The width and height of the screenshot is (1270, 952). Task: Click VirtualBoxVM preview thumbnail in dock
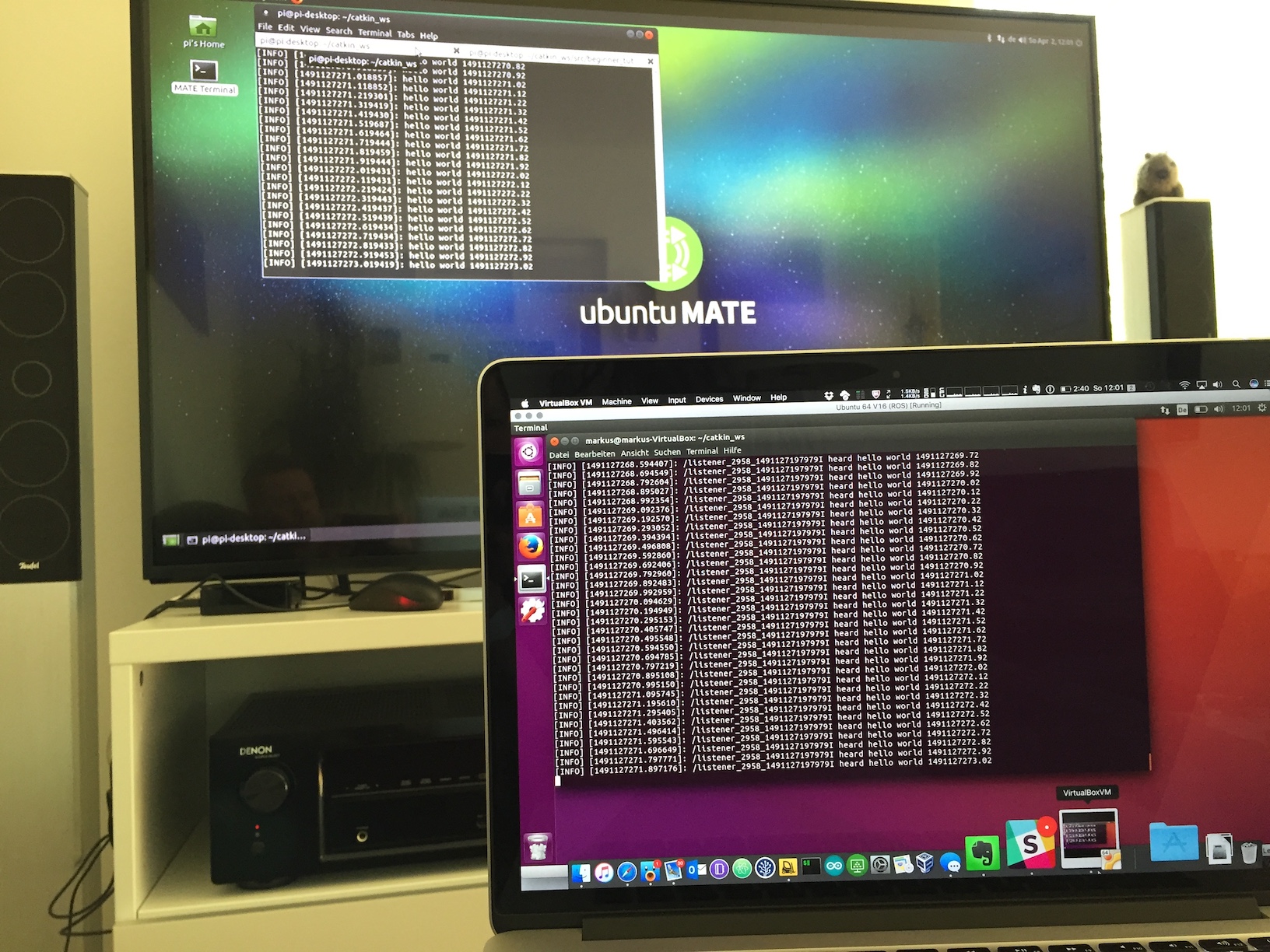[x=1089, y=838]
